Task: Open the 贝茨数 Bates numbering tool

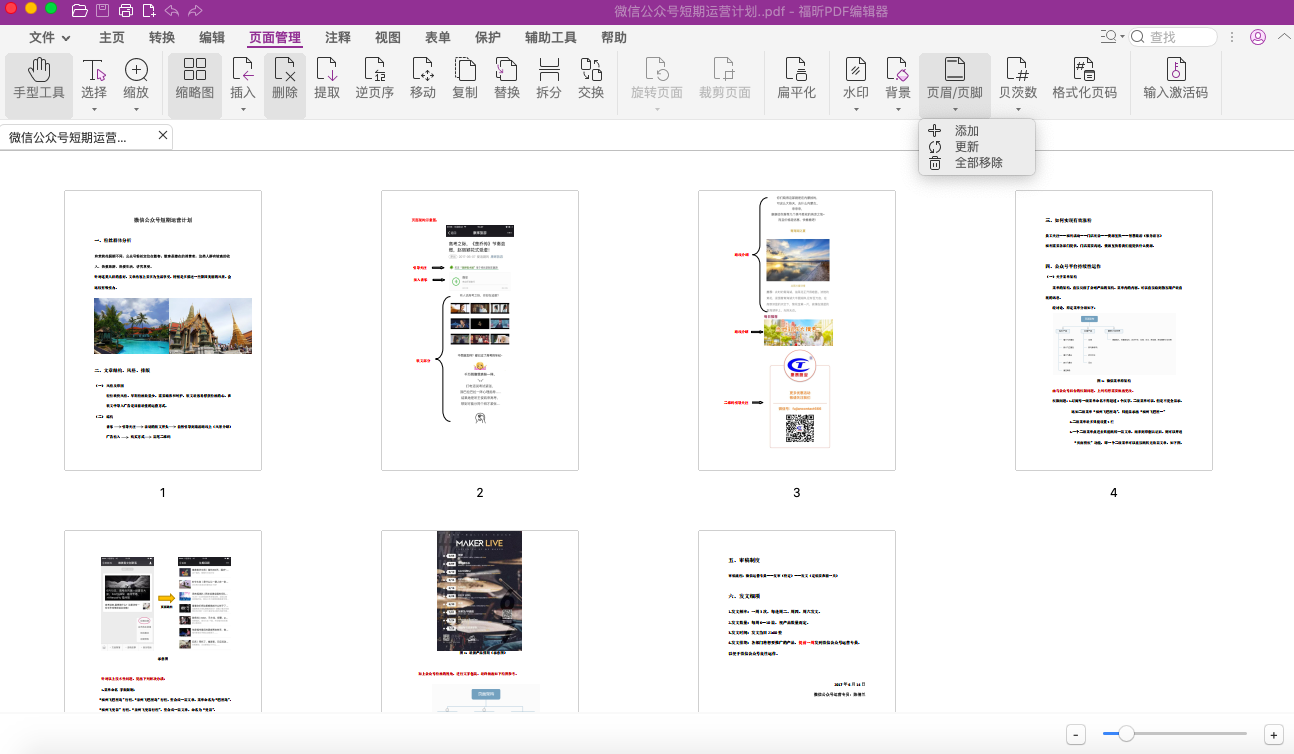Action: coord(1018,79)
